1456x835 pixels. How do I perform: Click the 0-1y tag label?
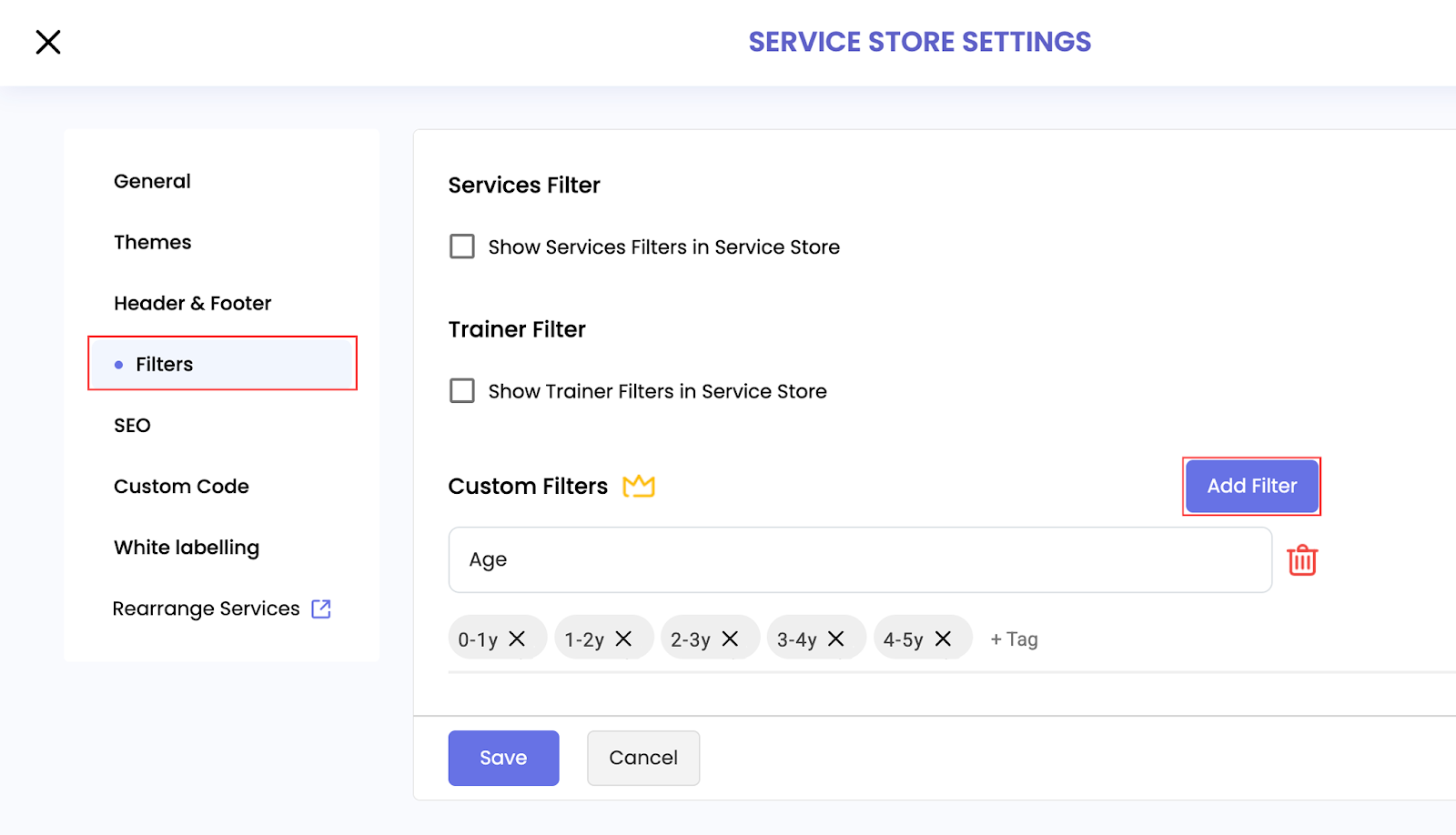coord(478,639)
